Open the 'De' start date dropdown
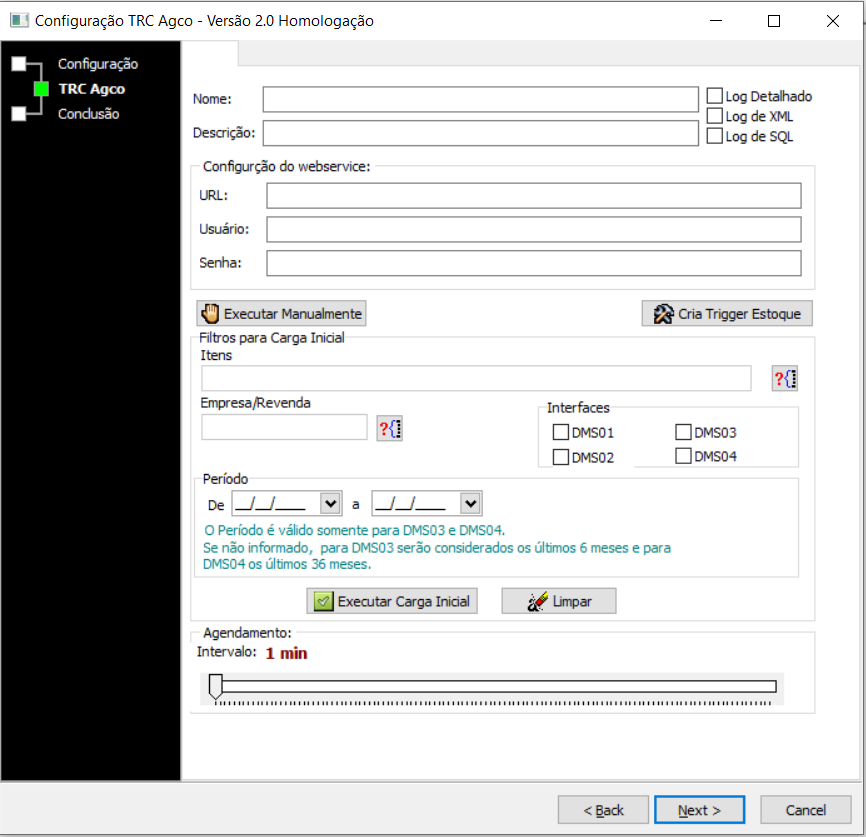The height and width of the screenshot is (837, 866). click(330, 503)
